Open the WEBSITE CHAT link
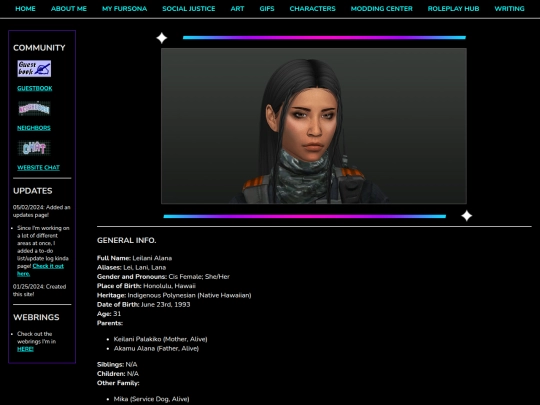The width and height of the screenshot is (540, 405). pos(38,167)
